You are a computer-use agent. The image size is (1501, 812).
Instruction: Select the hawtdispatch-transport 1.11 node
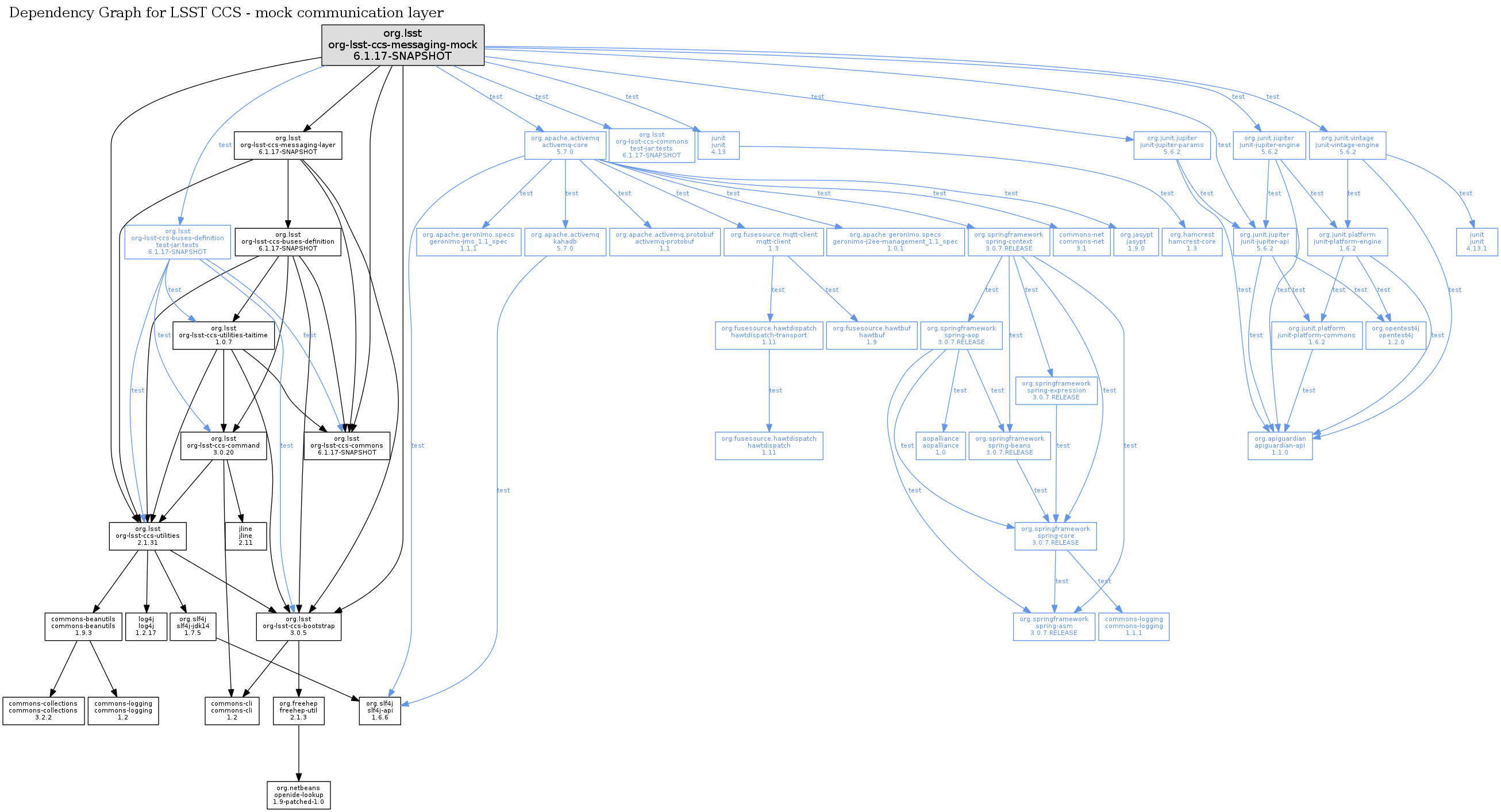coord(768,336)
